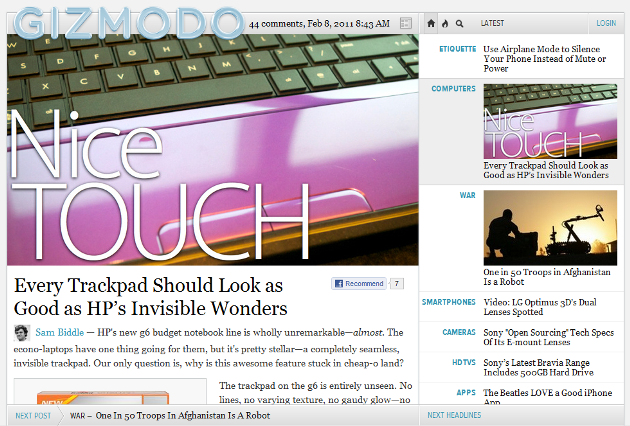Open the main article headline
The width and height of the screenshot is (630, 426).
click(150, 297)
